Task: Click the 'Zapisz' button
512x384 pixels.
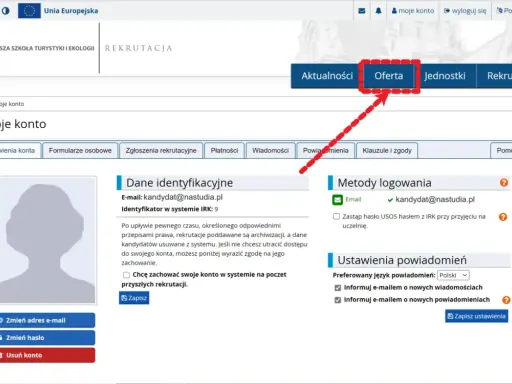Action: click(134, 298)
